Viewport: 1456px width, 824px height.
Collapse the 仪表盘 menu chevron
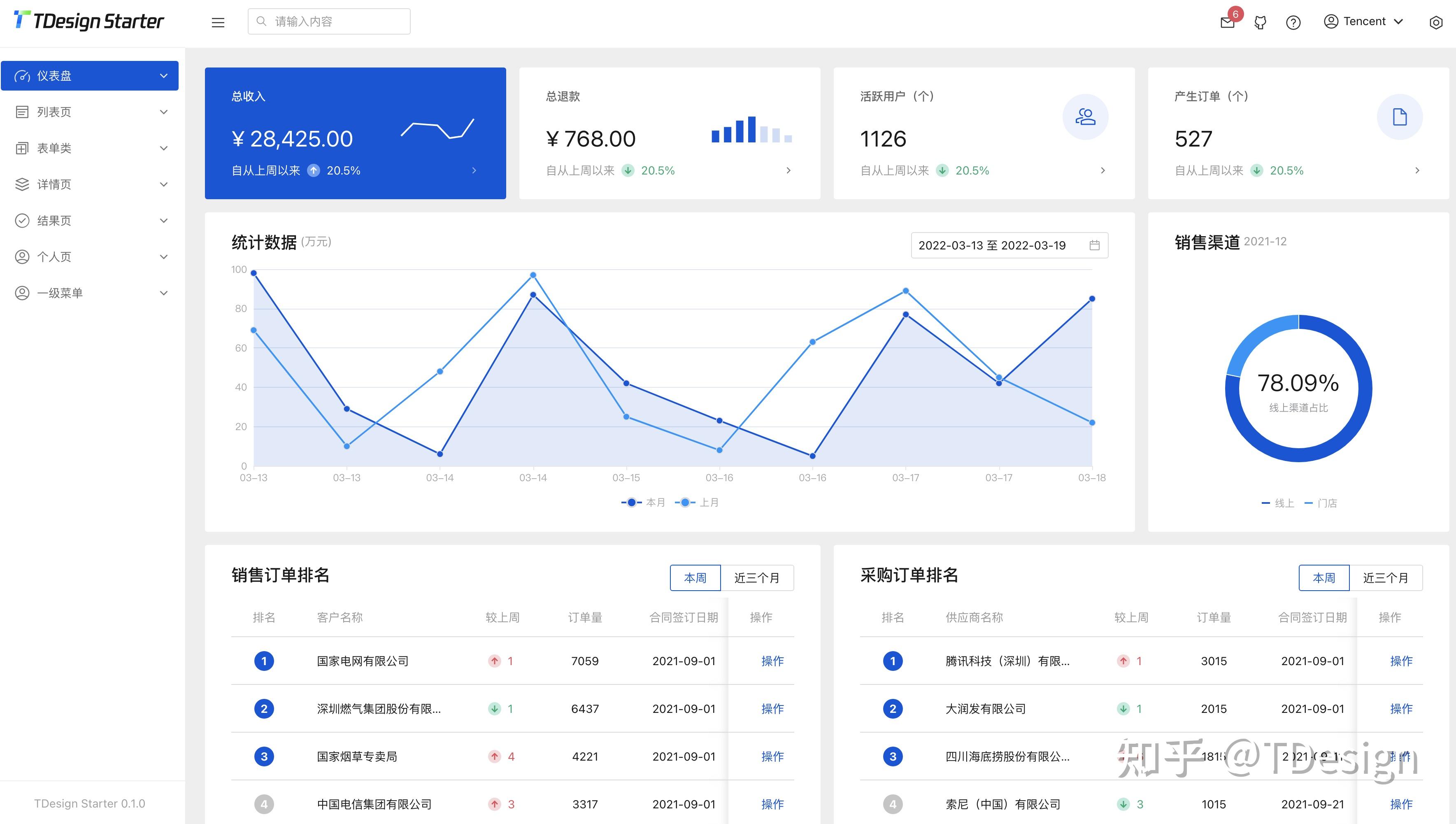tap(163, 76)
